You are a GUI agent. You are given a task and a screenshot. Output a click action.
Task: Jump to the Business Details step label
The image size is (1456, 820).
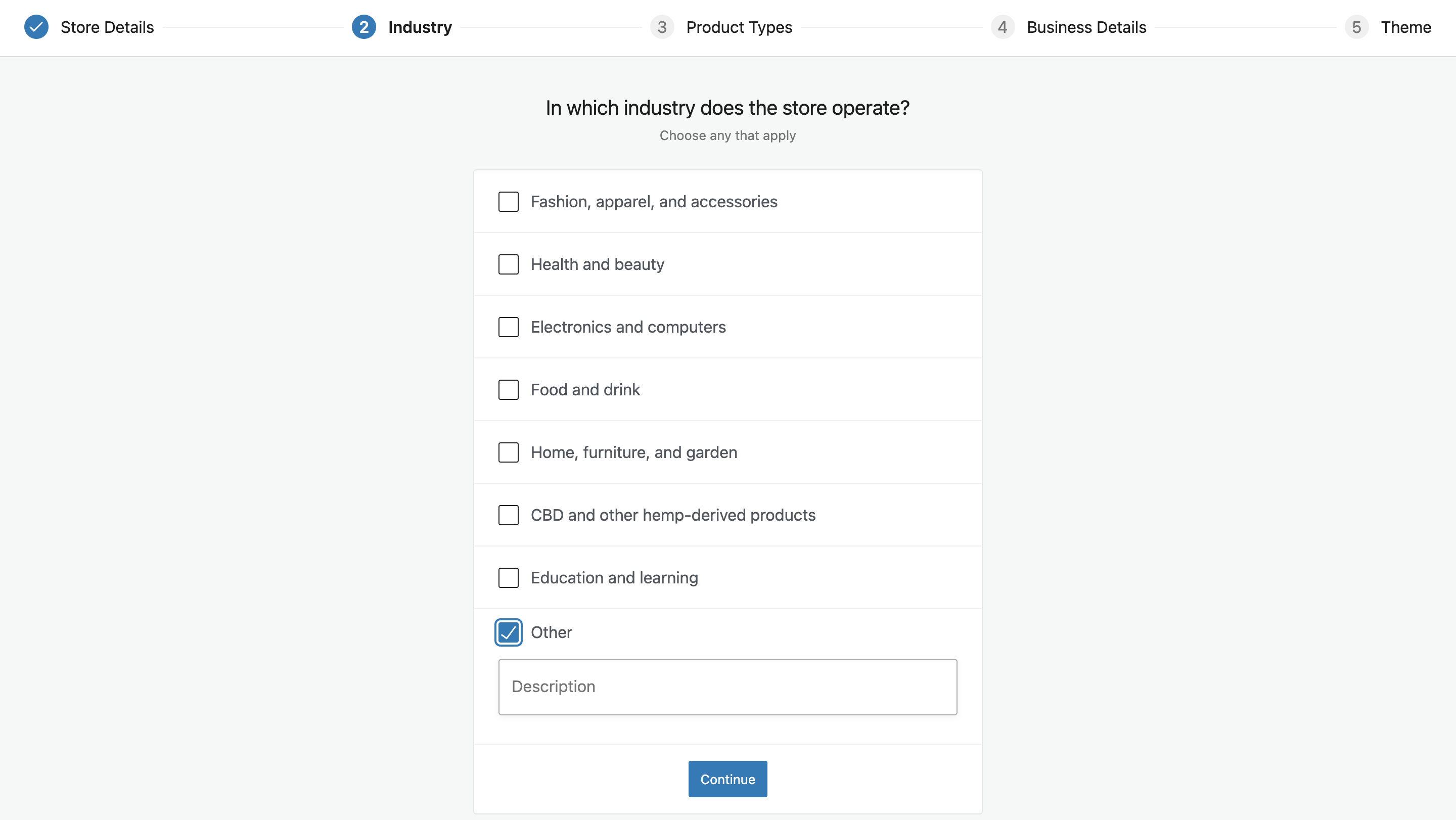click(1086, 27)
